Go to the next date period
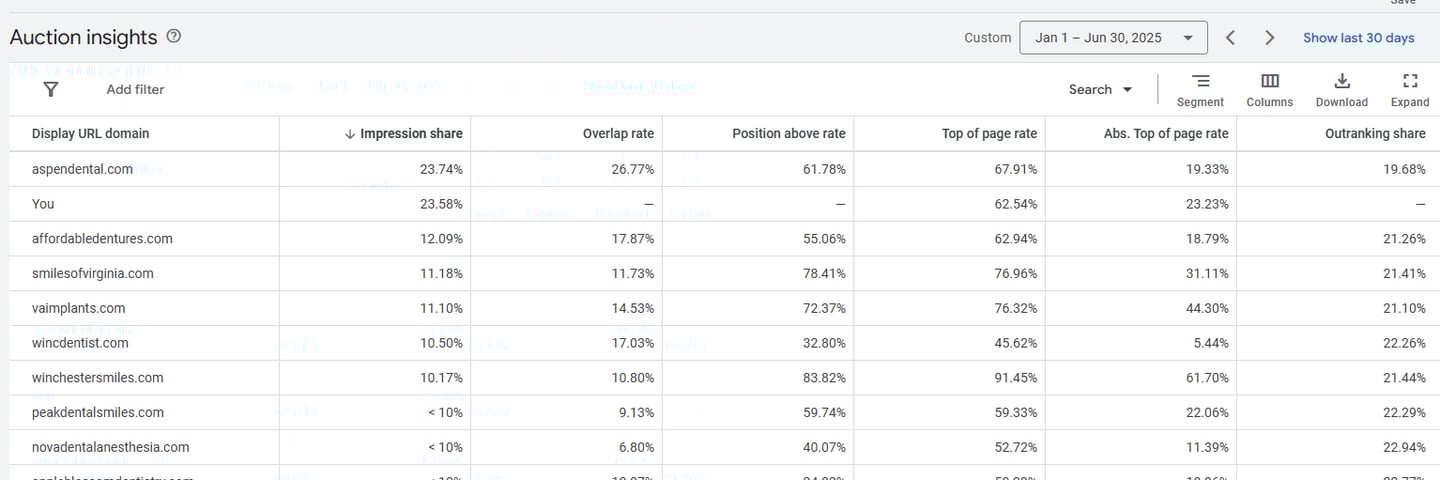The height and width of the screenshot is (480, 1440). click(1269, 38)
